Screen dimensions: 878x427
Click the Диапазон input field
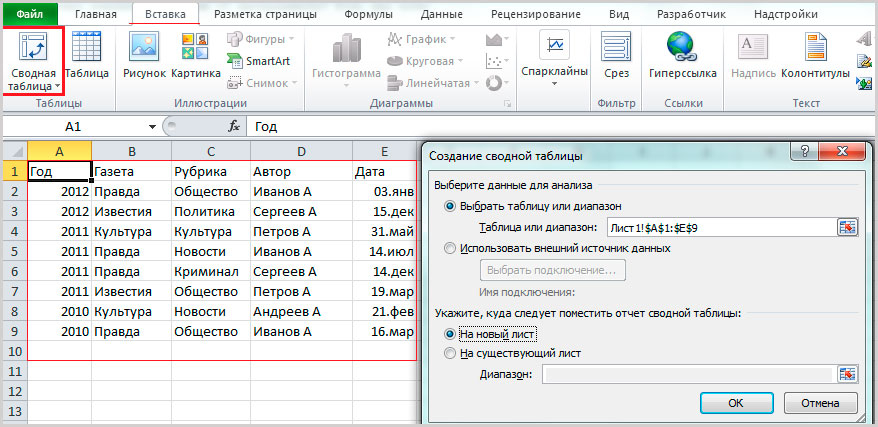pos(690,374)
